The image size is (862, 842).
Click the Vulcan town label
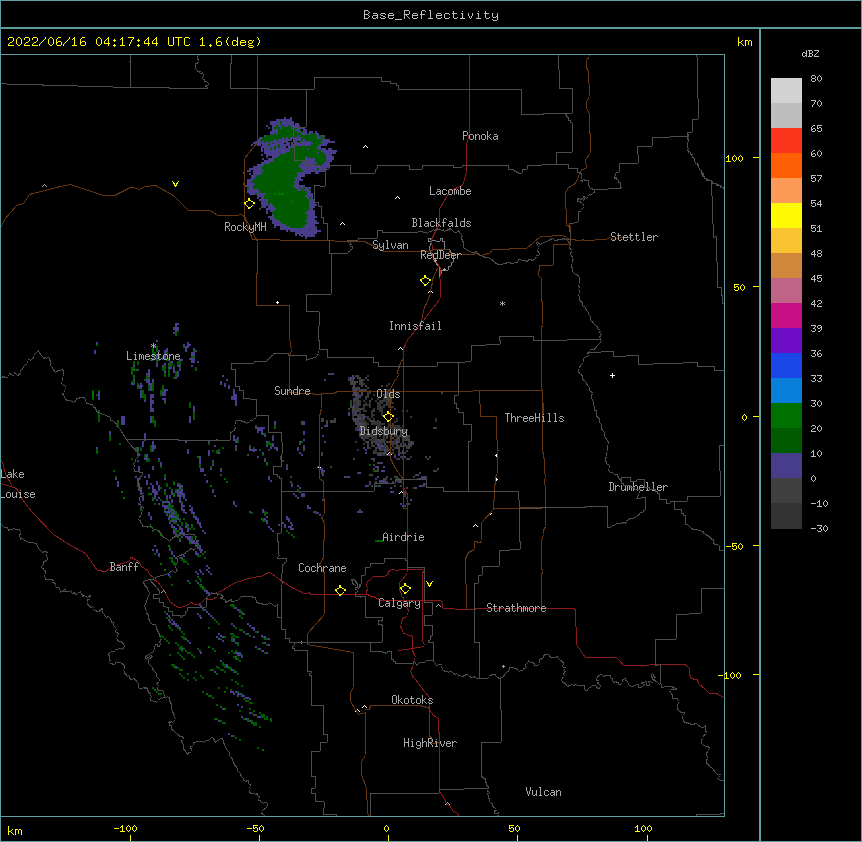[x=543, y=792]
